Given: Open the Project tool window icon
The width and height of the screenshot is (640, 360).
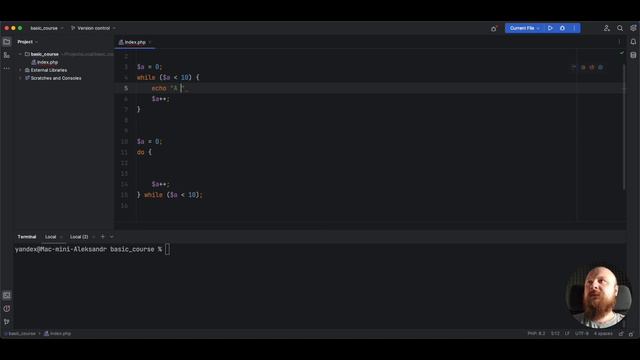Looking at the screenshot, I should coord(7,42).
